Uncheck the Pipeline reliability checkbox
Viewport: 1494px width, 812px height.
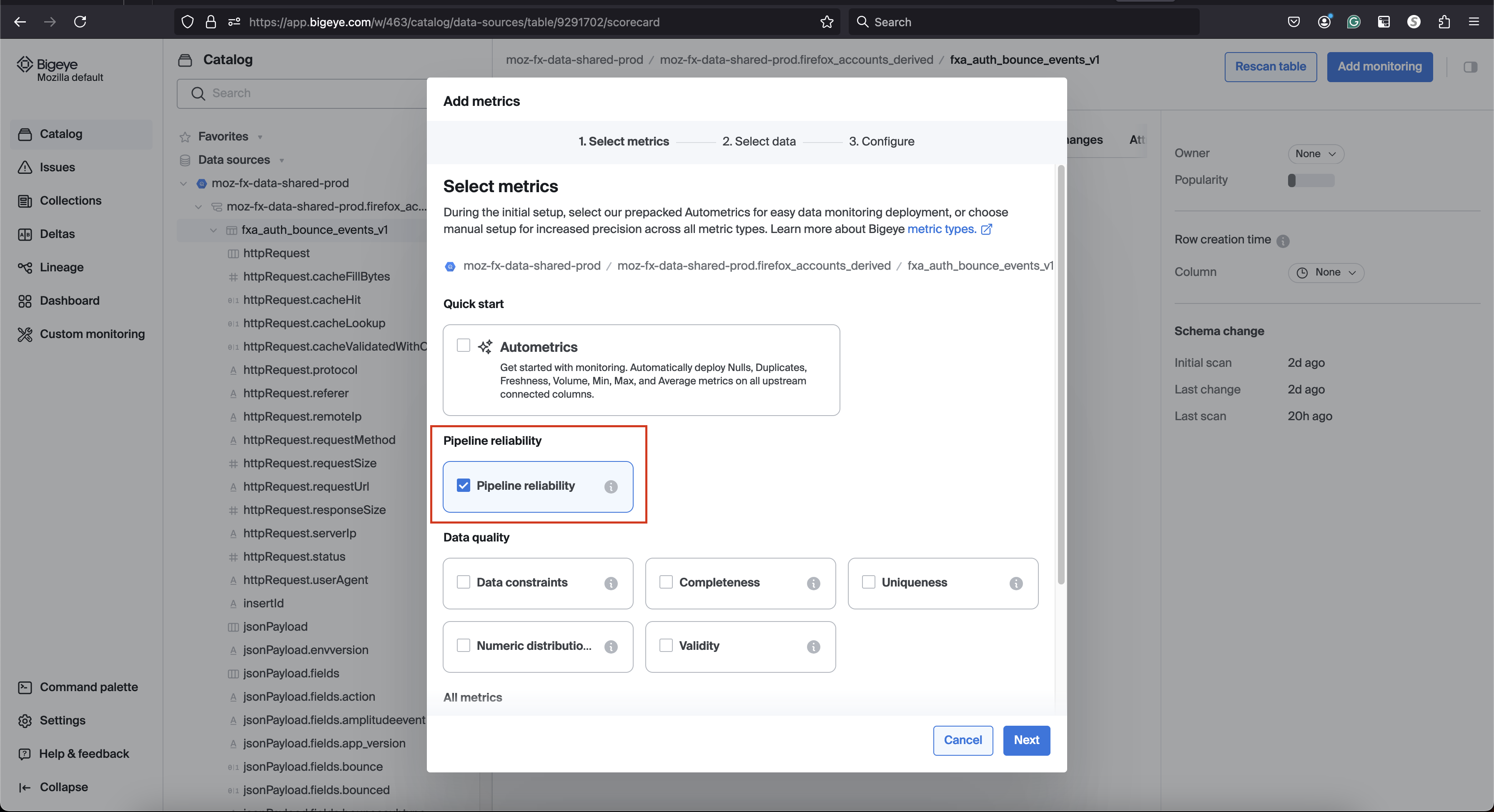point(463,486)
